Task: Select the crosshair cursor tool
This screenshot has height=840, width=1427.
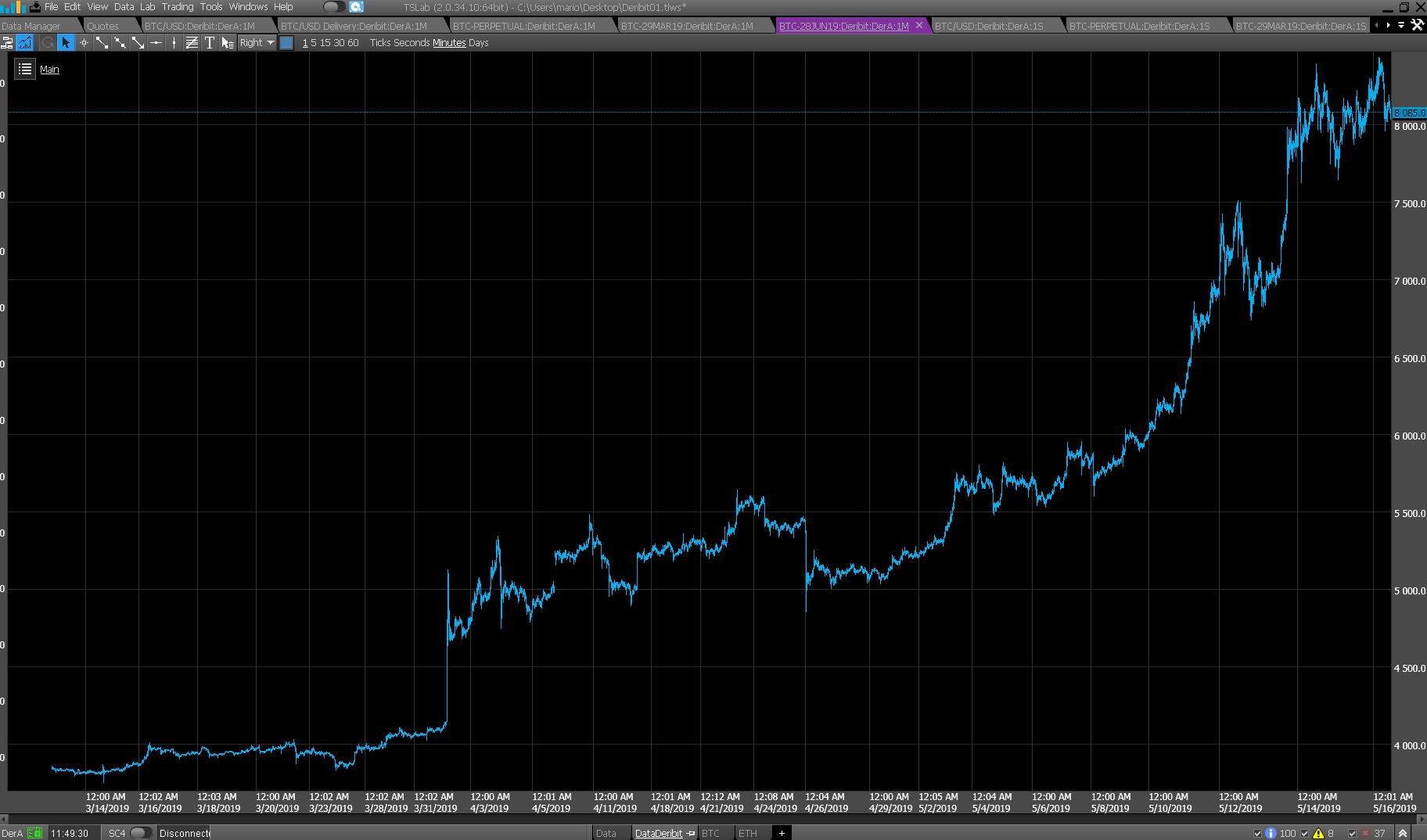Action: coord(84,43)
